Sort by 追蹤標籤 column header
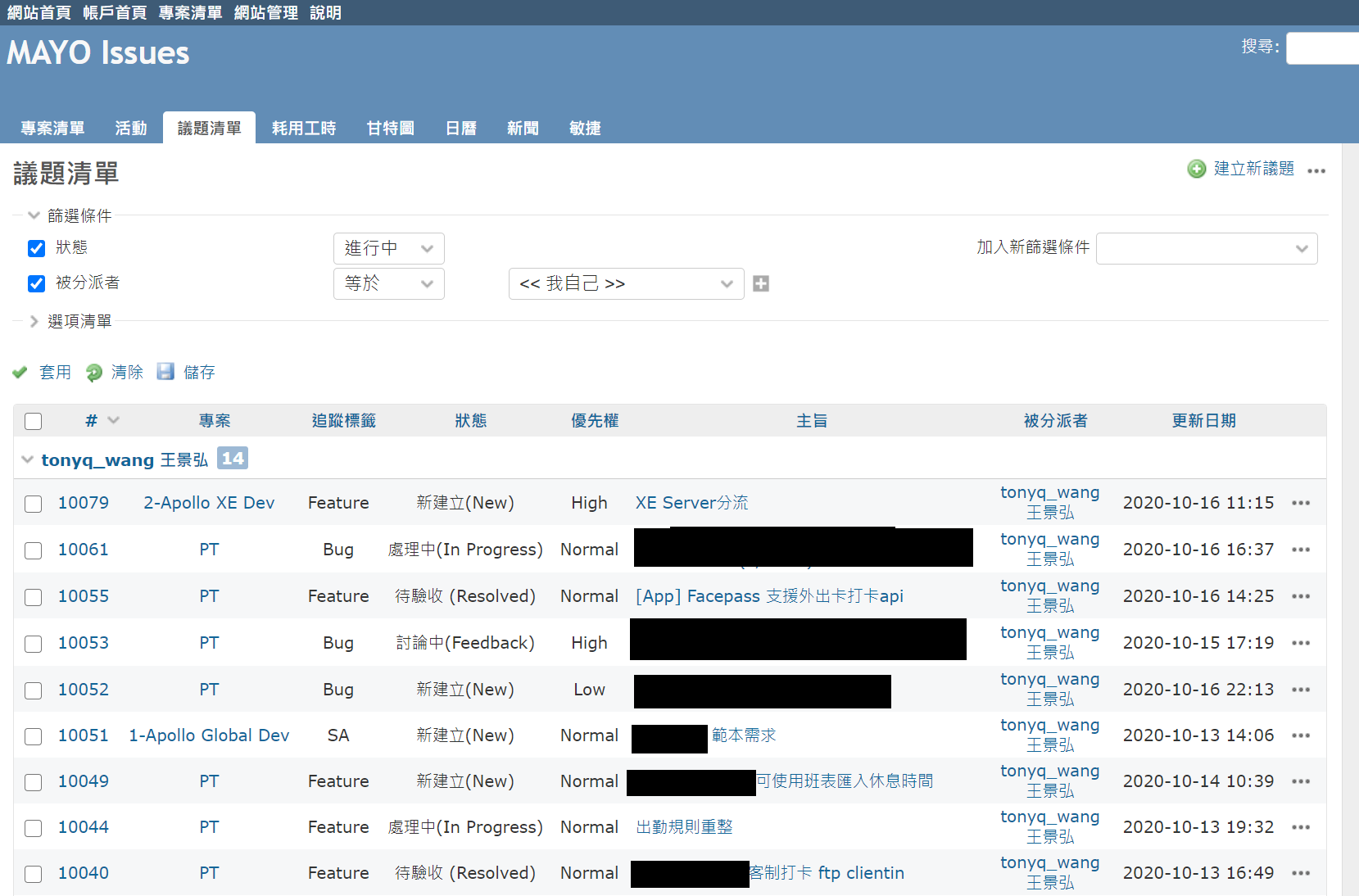Screen dimensions: 1359x896 coord(344,421)
